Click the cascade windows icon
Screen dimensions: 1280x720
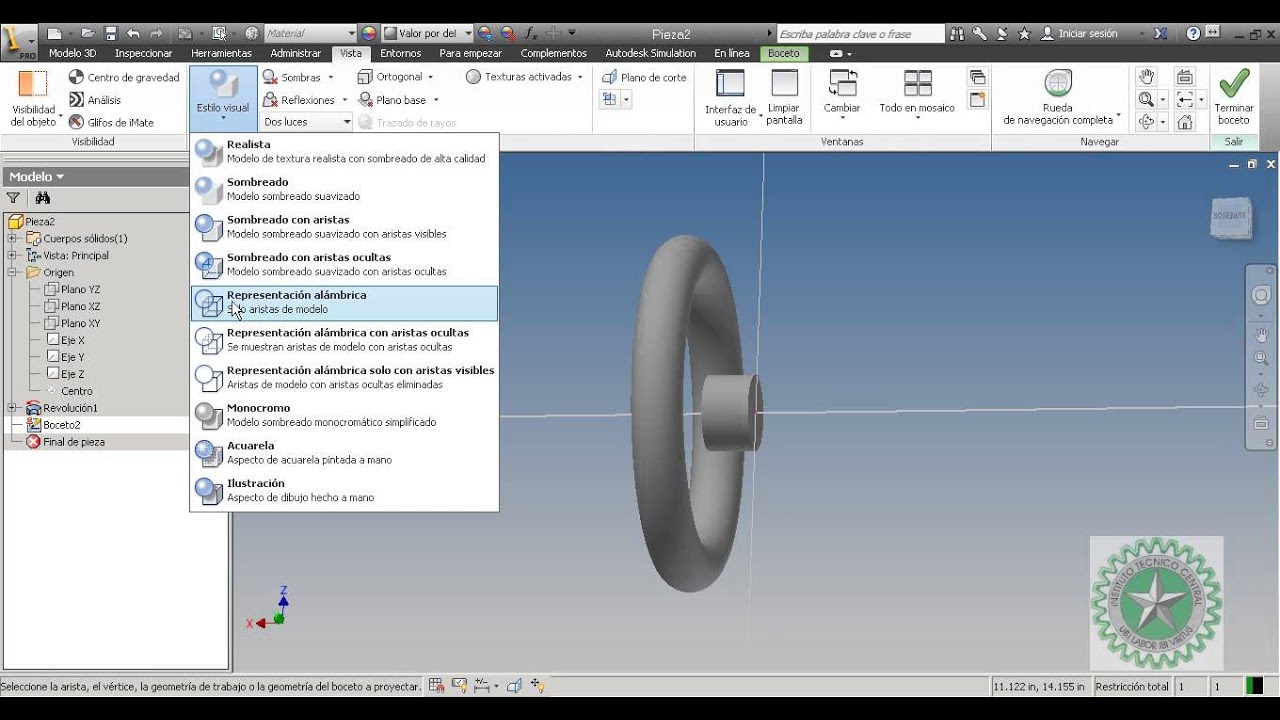[978, 77]
